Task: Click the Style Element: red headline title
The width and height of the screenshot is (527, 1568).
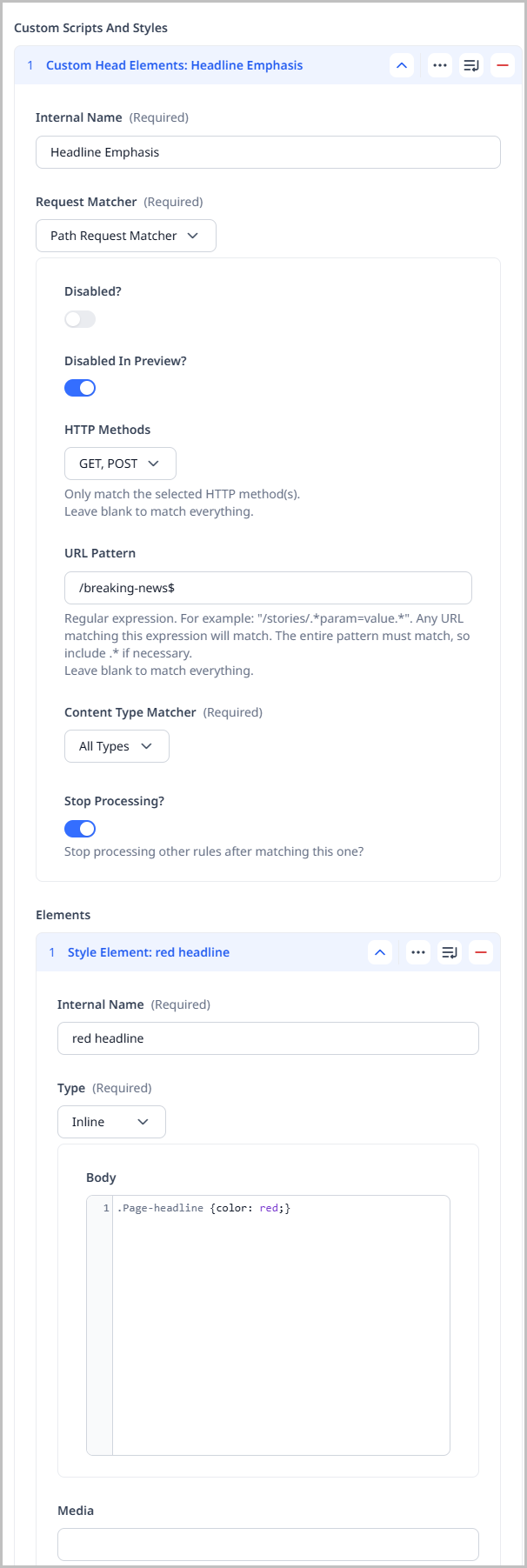Action: [148, 951]
